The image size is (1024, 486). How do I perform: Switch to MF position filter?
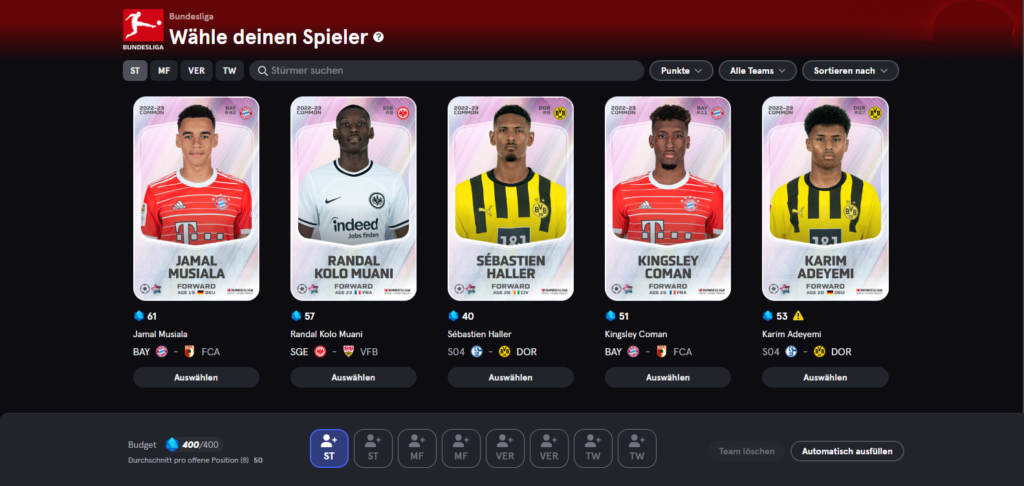(164, 71)
